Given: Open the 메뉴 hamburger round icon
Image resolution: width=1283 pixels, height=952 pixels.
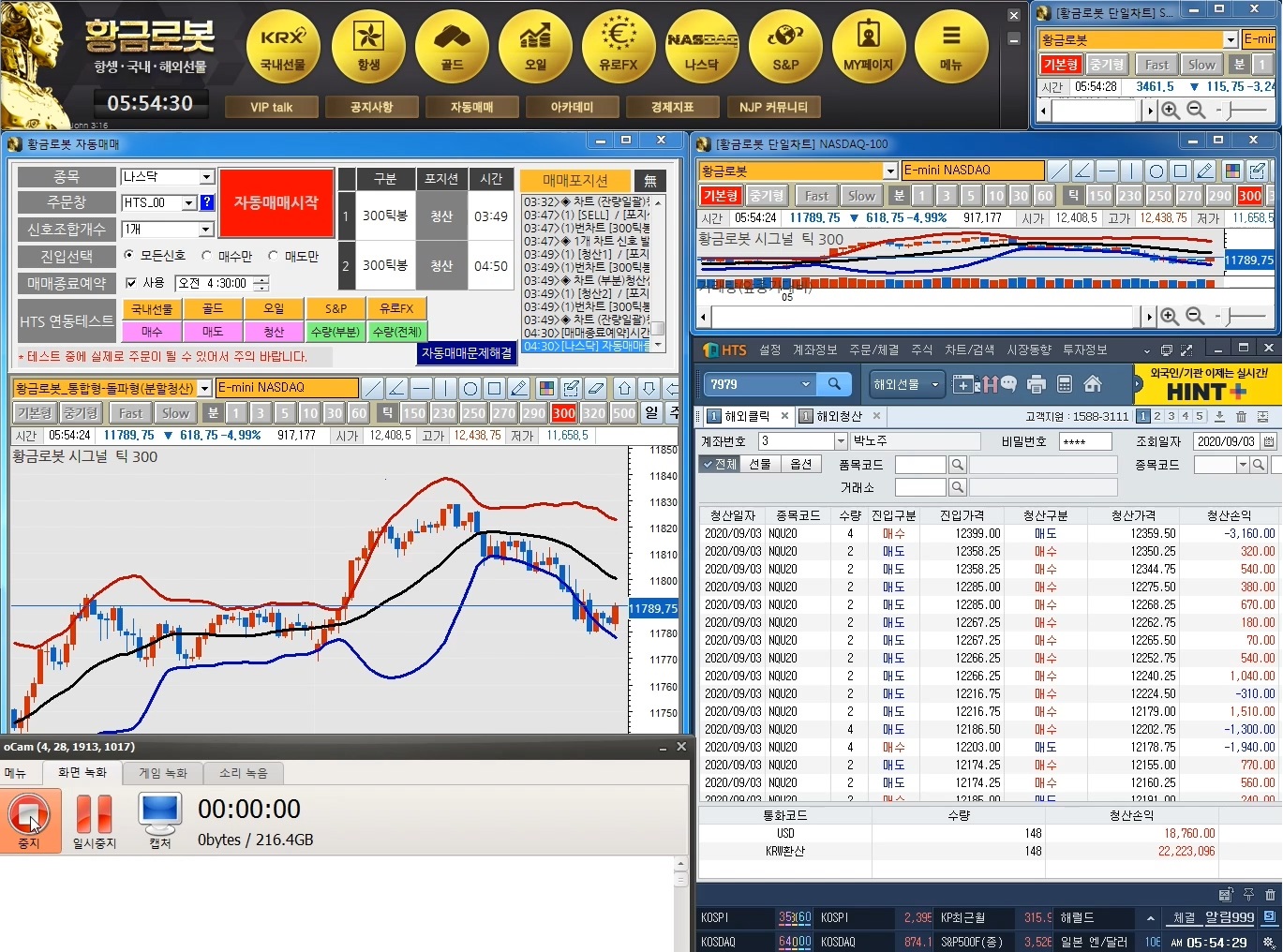Looking at the screenshot, I should point(951,47).
